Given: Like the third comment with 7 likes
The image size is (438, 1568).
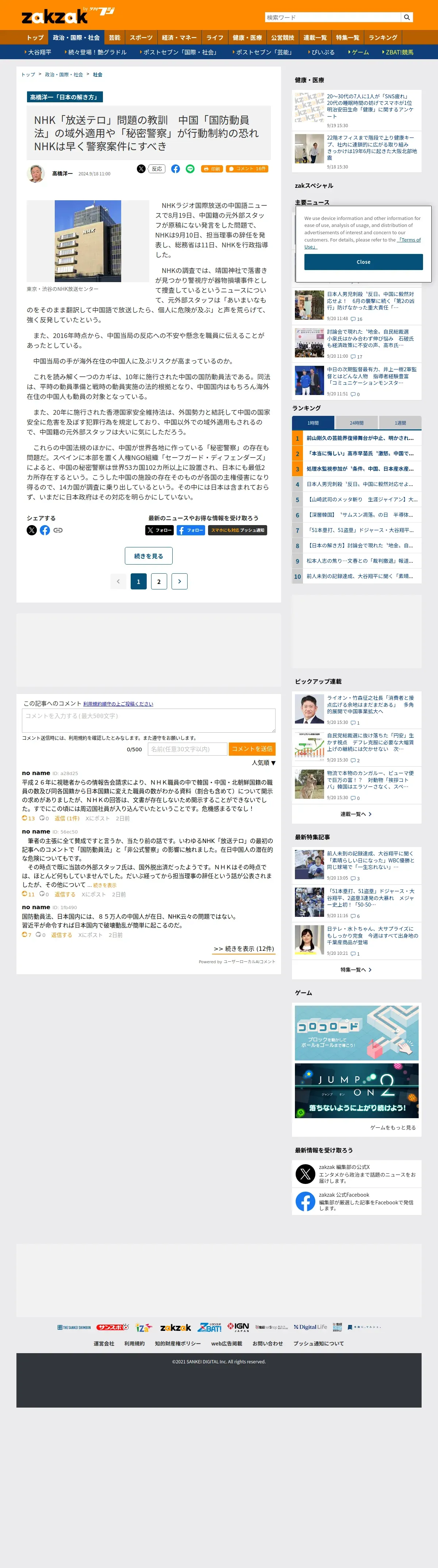Looking at the screenshot, I should pos(27,935).
